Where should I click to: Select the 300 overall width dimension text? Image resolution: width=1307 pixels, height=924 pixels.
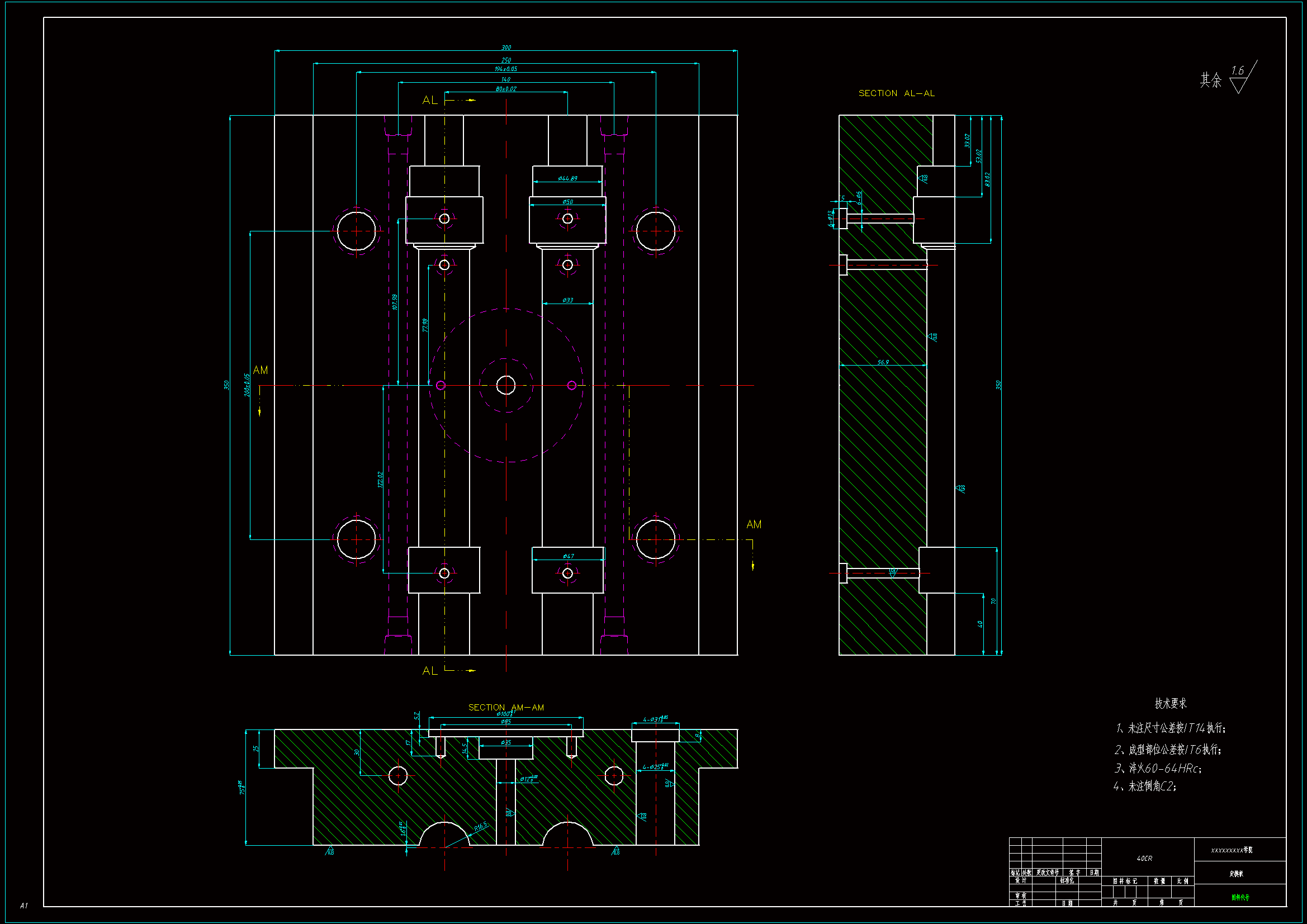pos(506,48)
